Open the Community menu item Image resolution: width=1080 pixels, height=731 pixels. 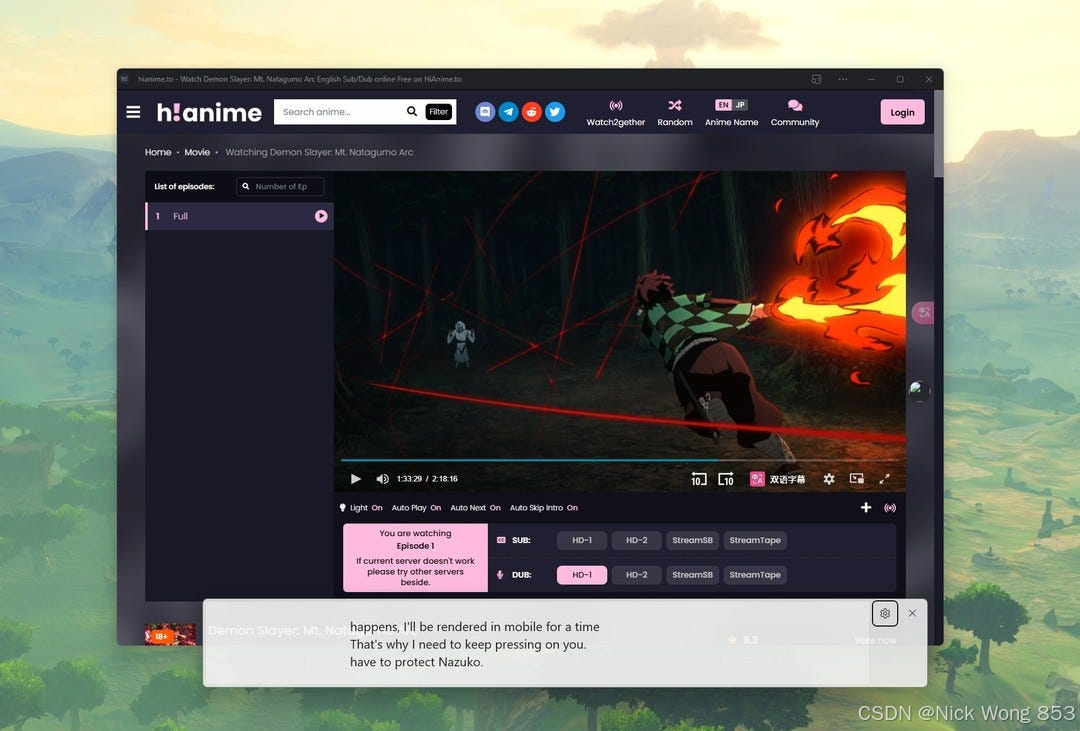[x=795, y=113]
